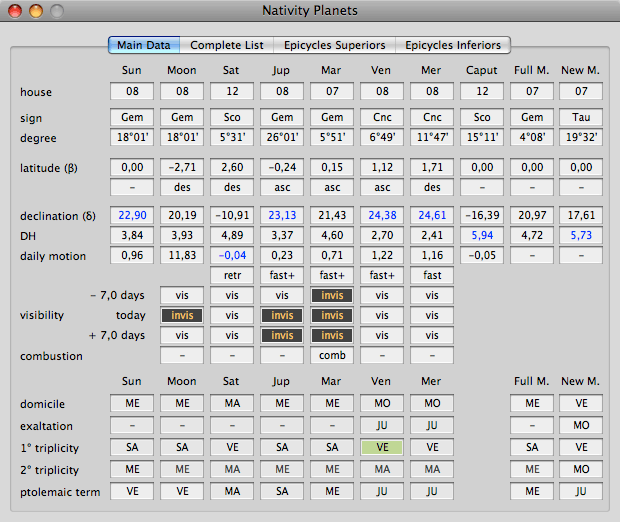Image resolution: width=620 pixels, height=522 pixels.
Task: Click Saturn daily motion value -0,04
Action: point(232,255)
